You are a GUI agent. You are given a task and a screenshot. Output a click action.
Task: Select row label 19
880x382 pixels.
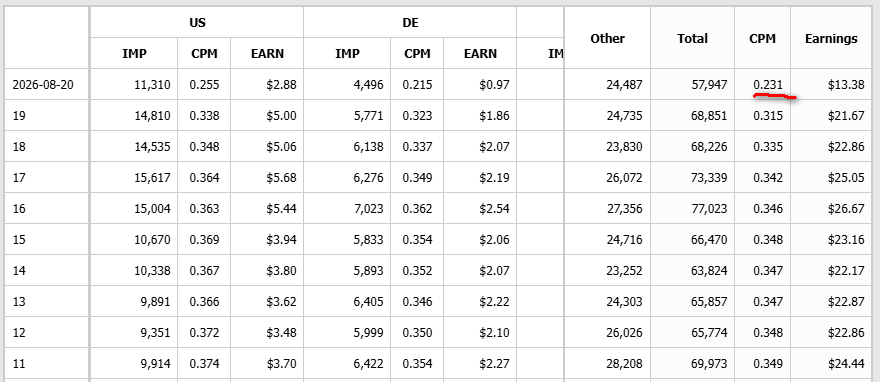(19, 116)
